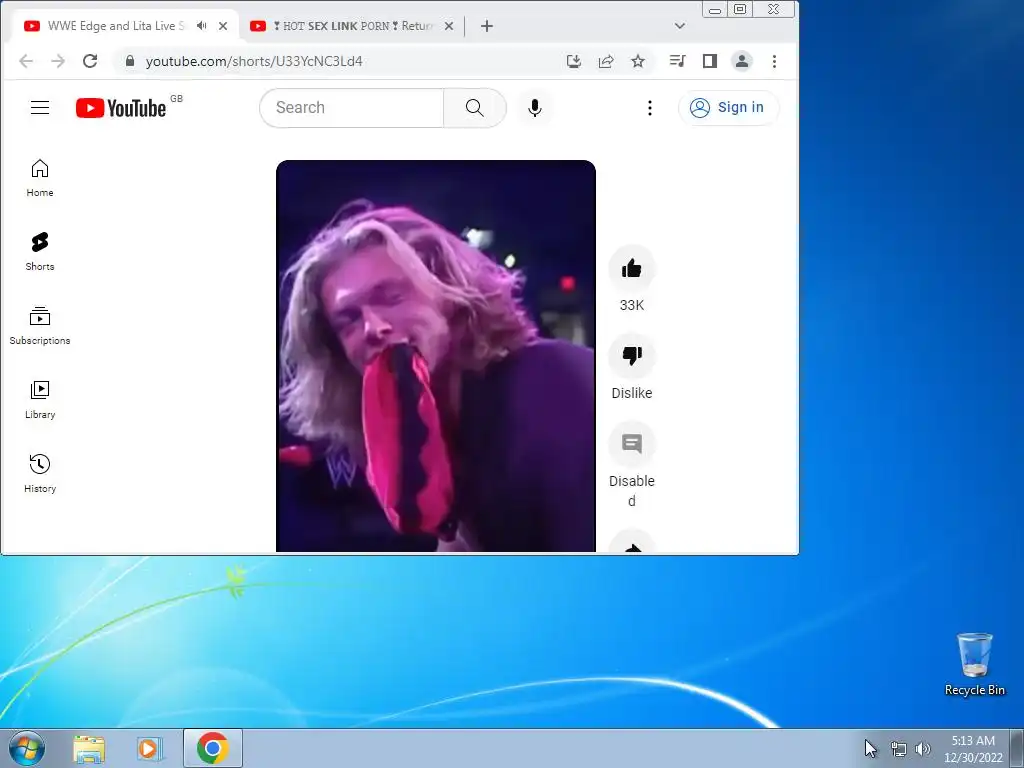Close the second YouTube tab
The height and width of the screenshot is (768, 1024).
[x=449, y=26]
